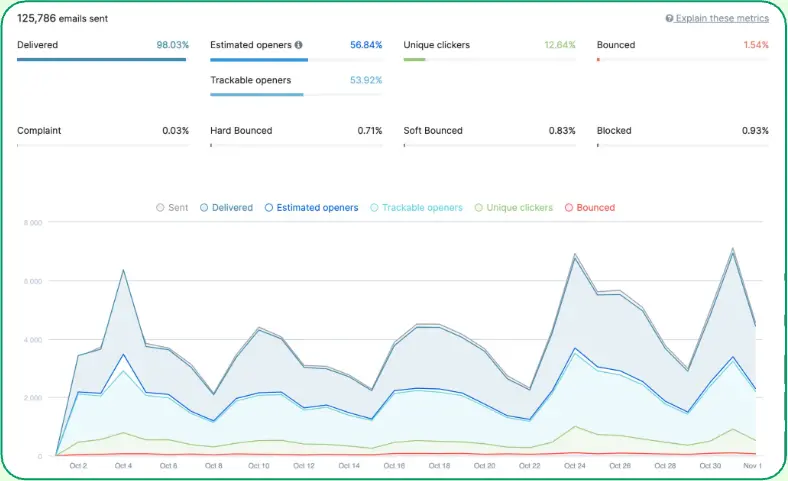Viewport: 788px width, 481px height.
Task: Click the 125,786 emails sent heading
Action: pos(62,19)
